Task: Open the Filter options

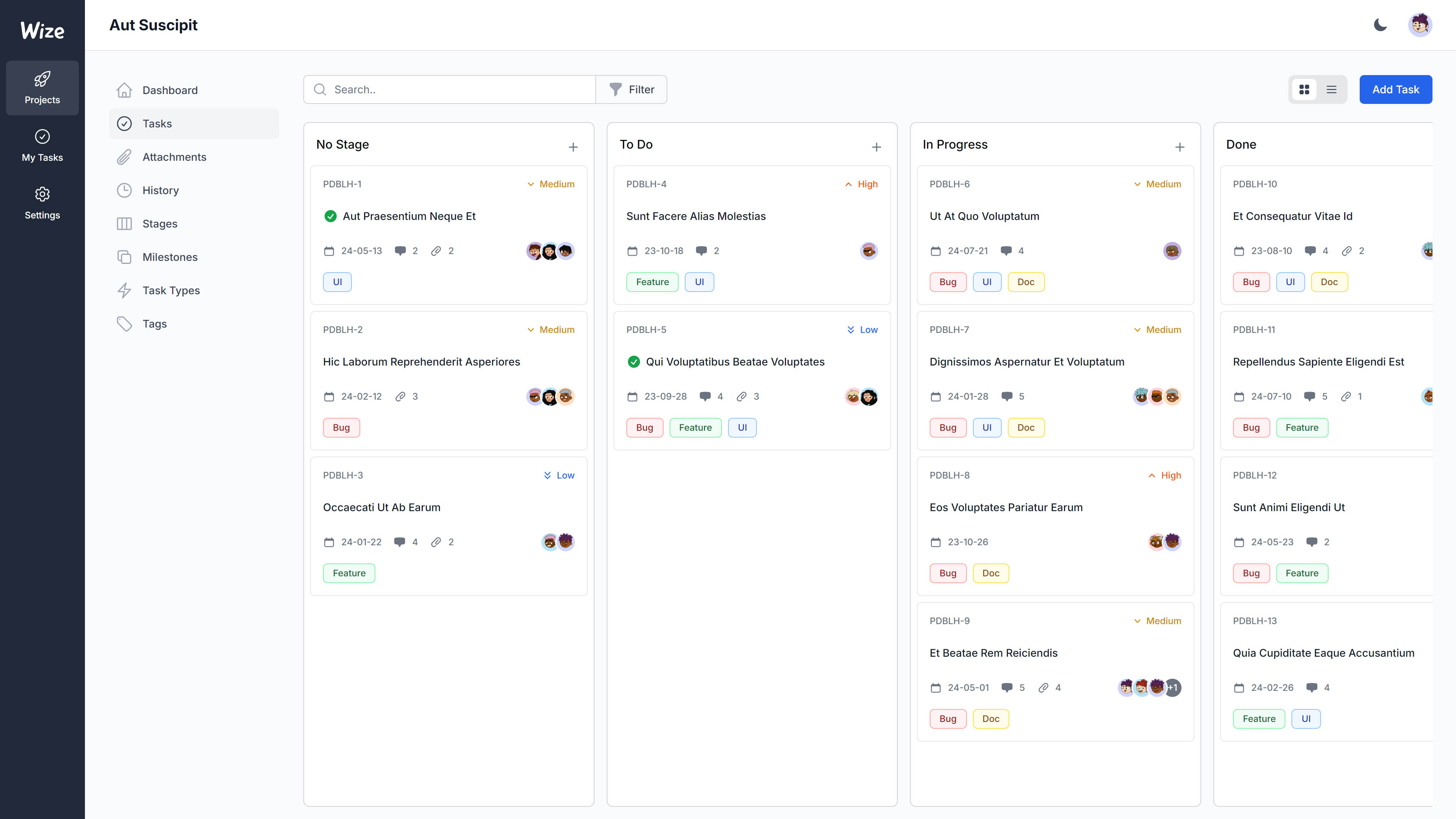Action: (x=631, y=89)
